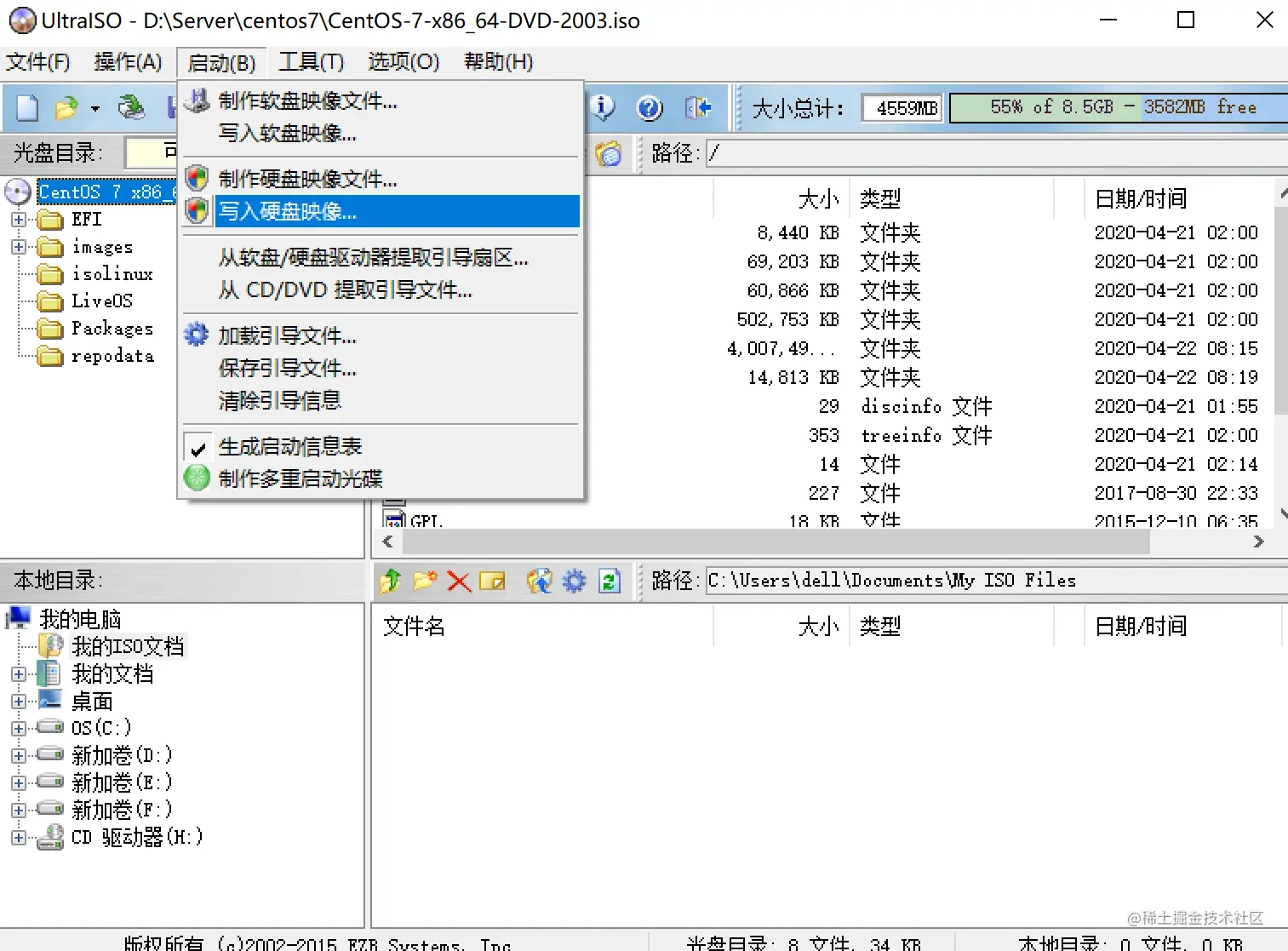Click the disc 路径 field showing /

[997, 154]
